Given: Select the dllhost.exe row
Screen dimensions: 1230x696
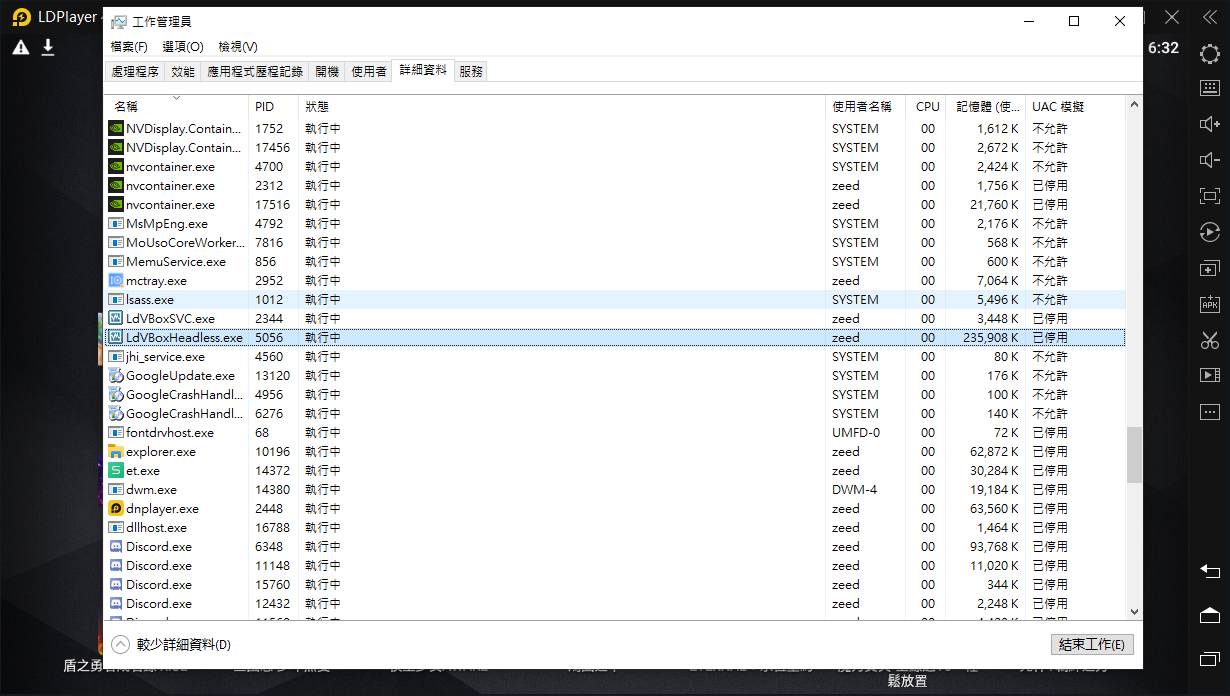Looking at the screenshot, I should [x=615, y=528].
